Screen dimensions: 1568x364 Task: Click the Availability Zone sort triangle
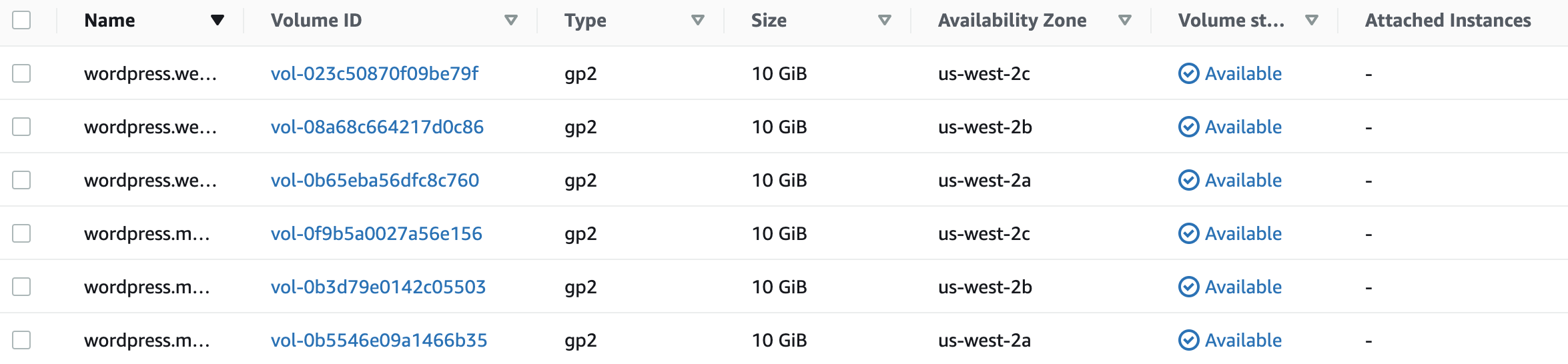[x=1125, y=21]
